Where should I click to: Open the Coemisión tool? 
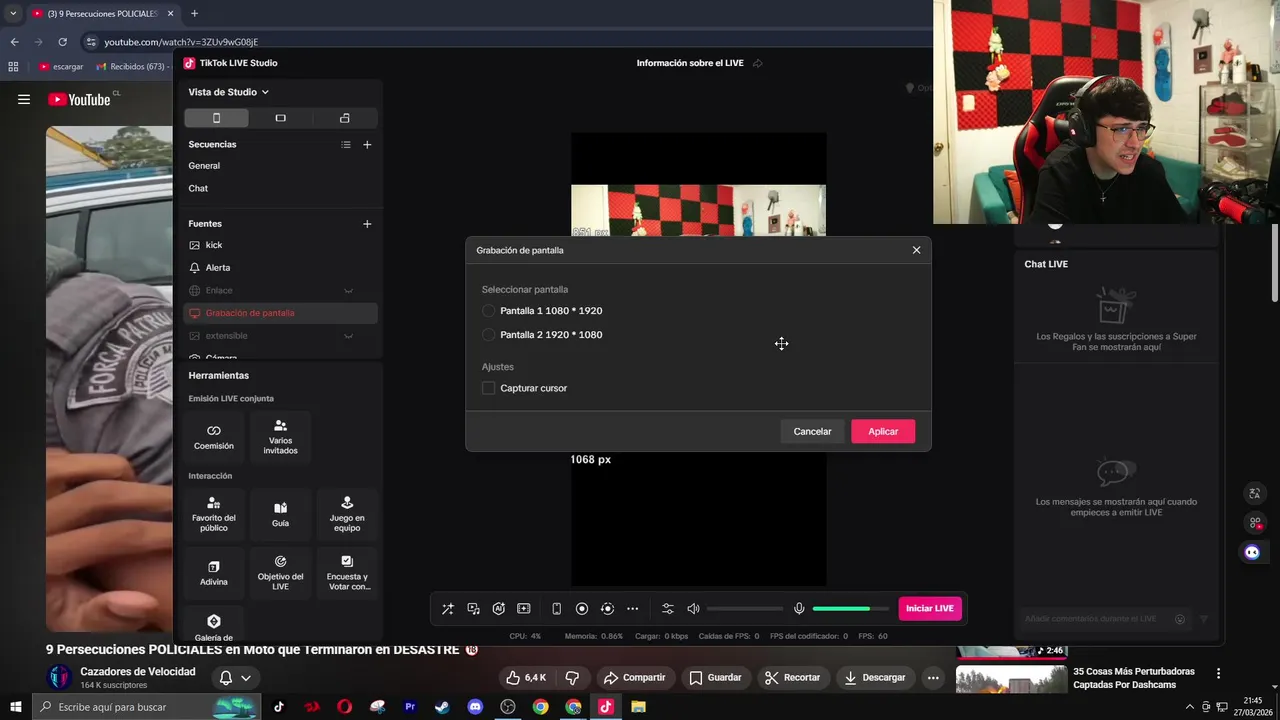pyautogui.click(x=214, y=437)
